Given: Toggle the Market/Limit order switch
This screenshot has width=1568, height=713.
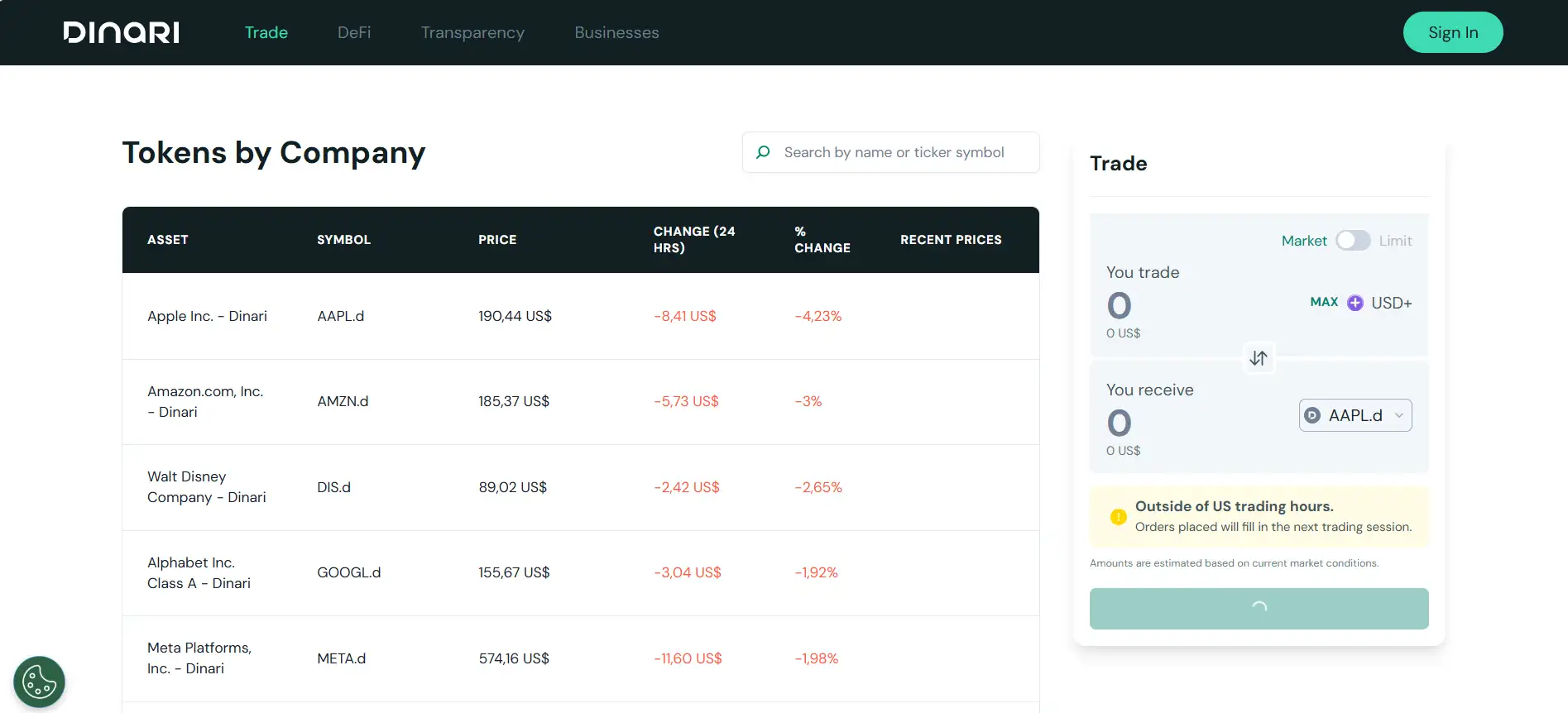Looking at the screenshot, I should [1352, 241].
